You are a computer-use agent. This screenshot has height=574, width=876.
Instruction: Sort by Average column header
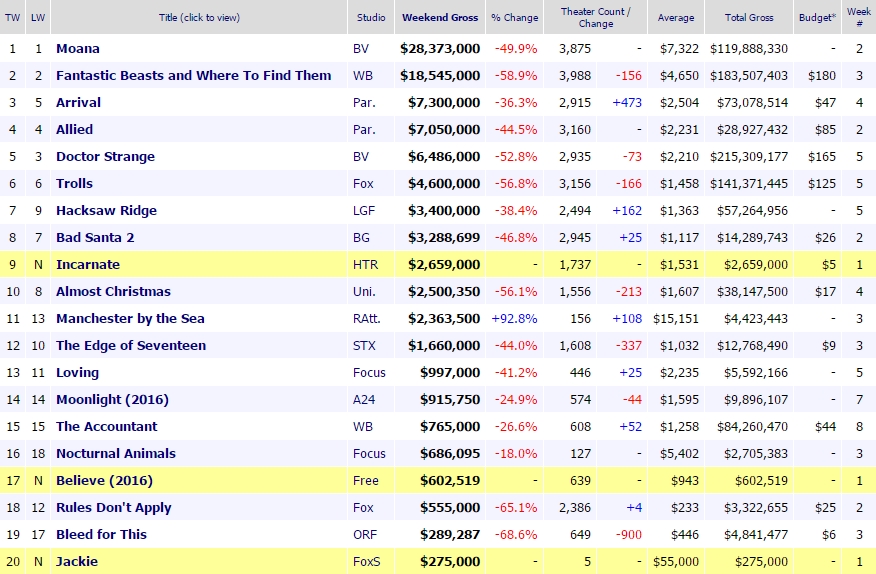[x=676, y=17]
